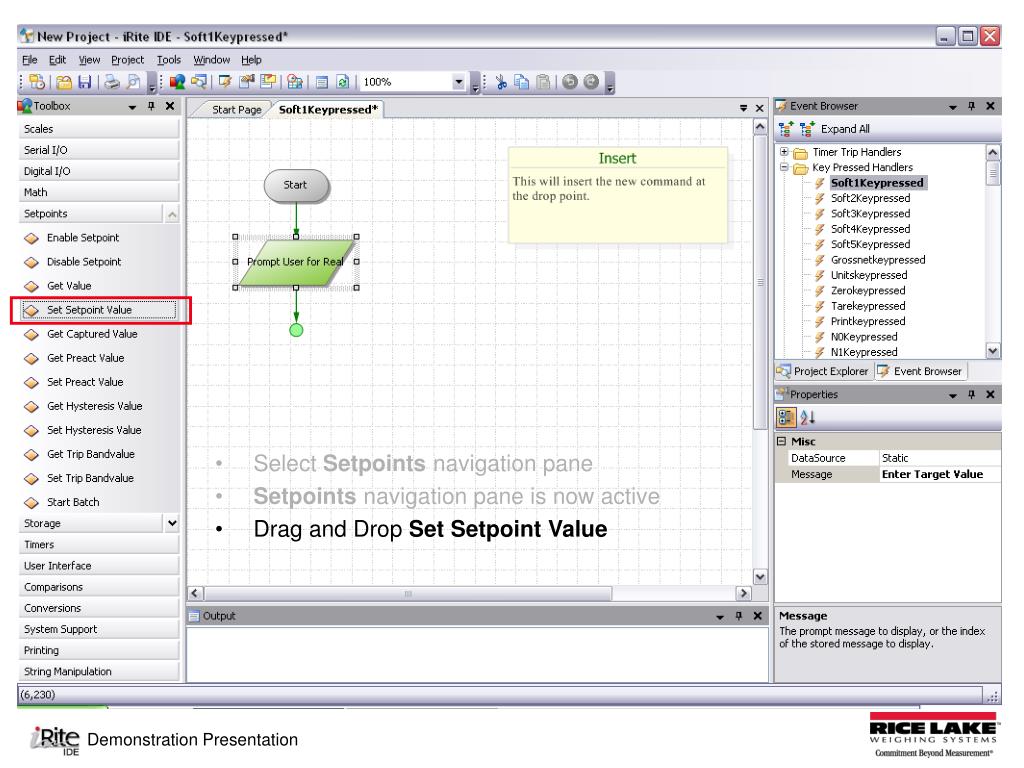Close the Output panel
This screenshot has height=768, width=1024.
tap(758, 616)
